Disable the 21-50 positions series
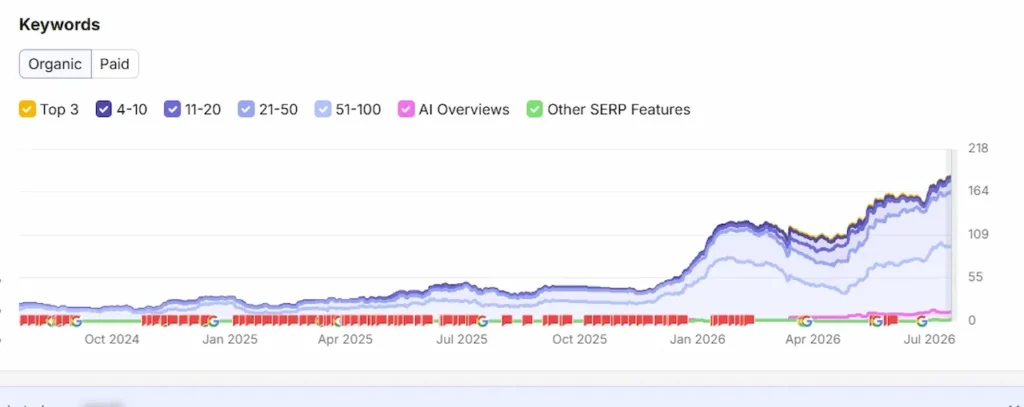The height and width of the screenshot is (407, 1024). coord(246,109)
